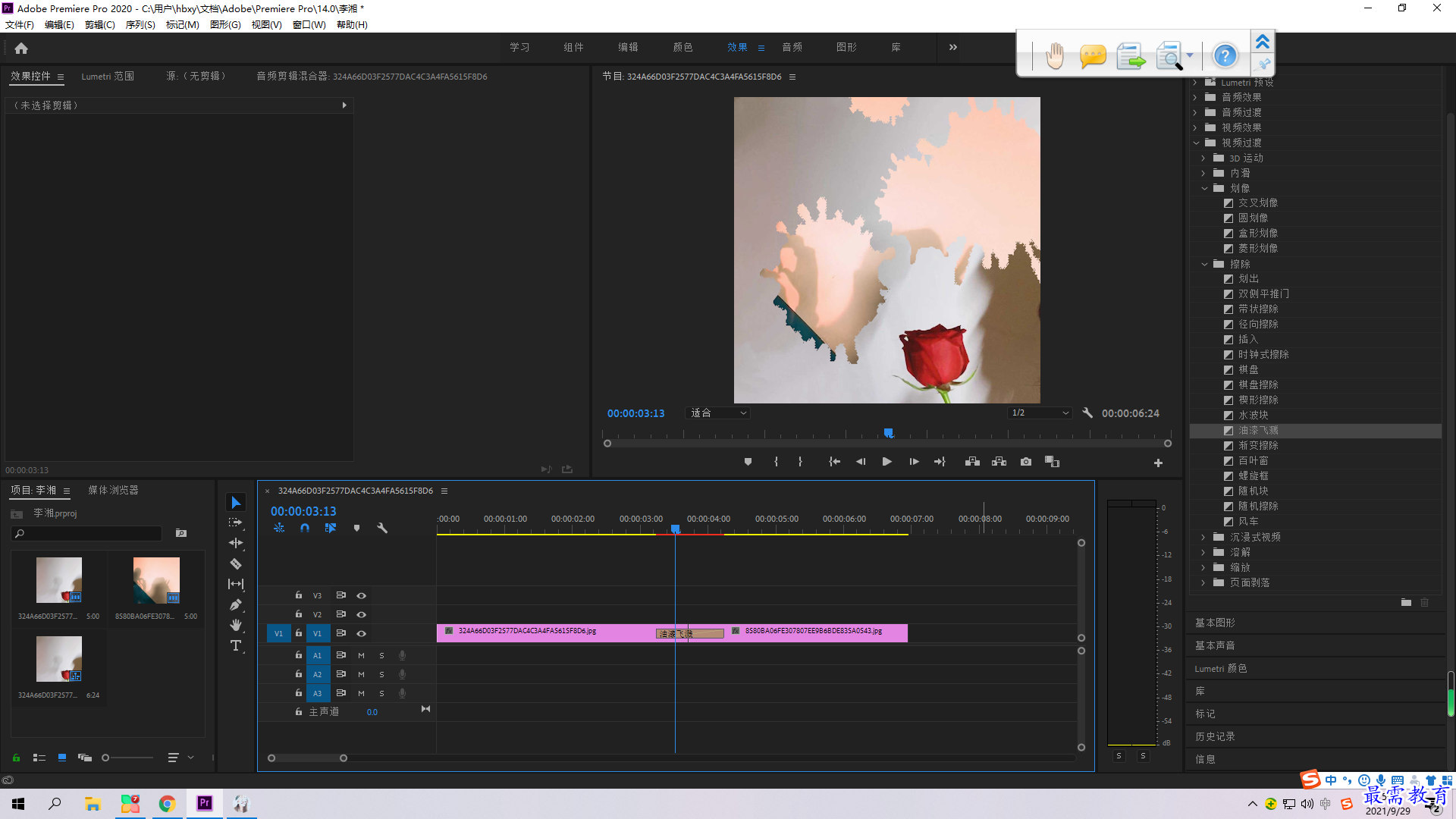Toggle the A3 track target
Image resolution: width=1456 pixels, height=819 pixels.
point(318,693)
